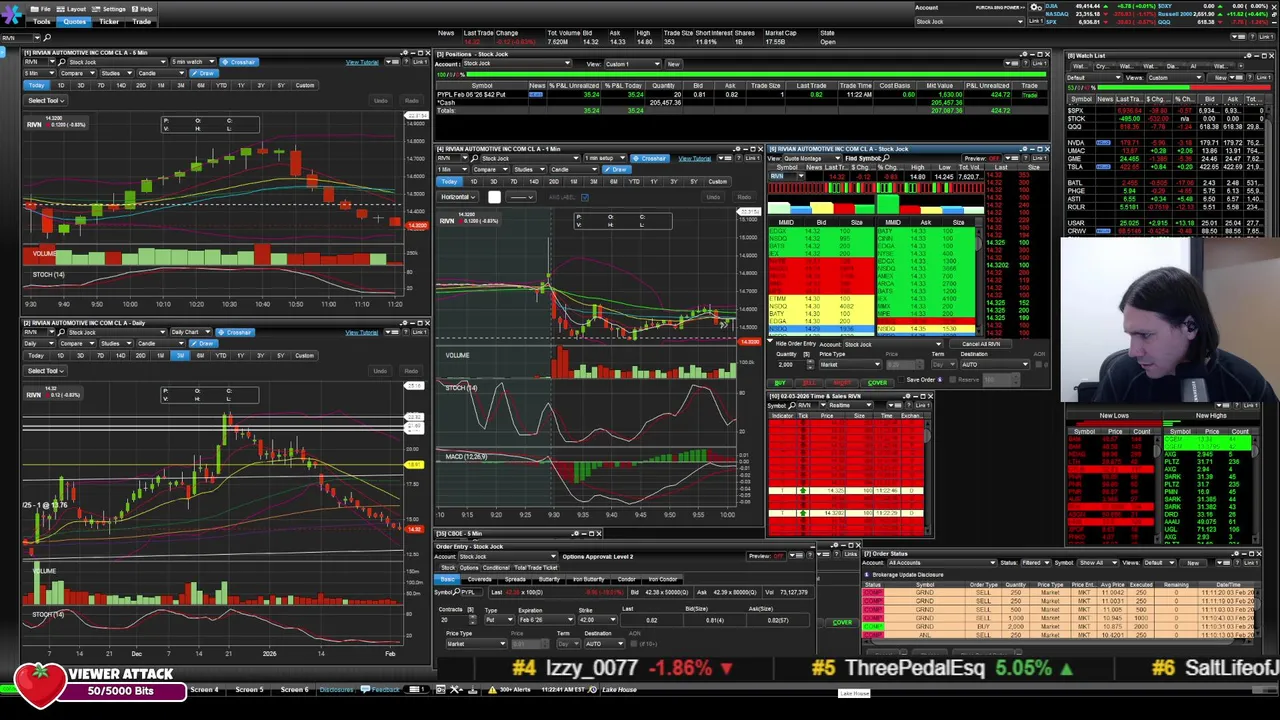
Task: Pick the white line color swatch
Action: pyautogui.click(x=494, y=197)
